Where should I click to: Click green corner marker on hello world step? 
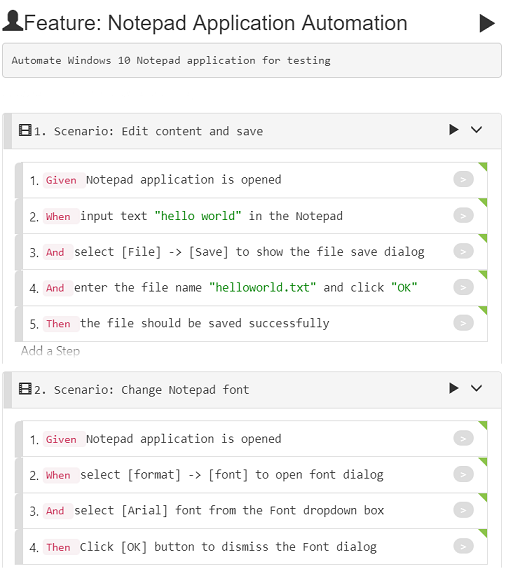pos(483,202)
